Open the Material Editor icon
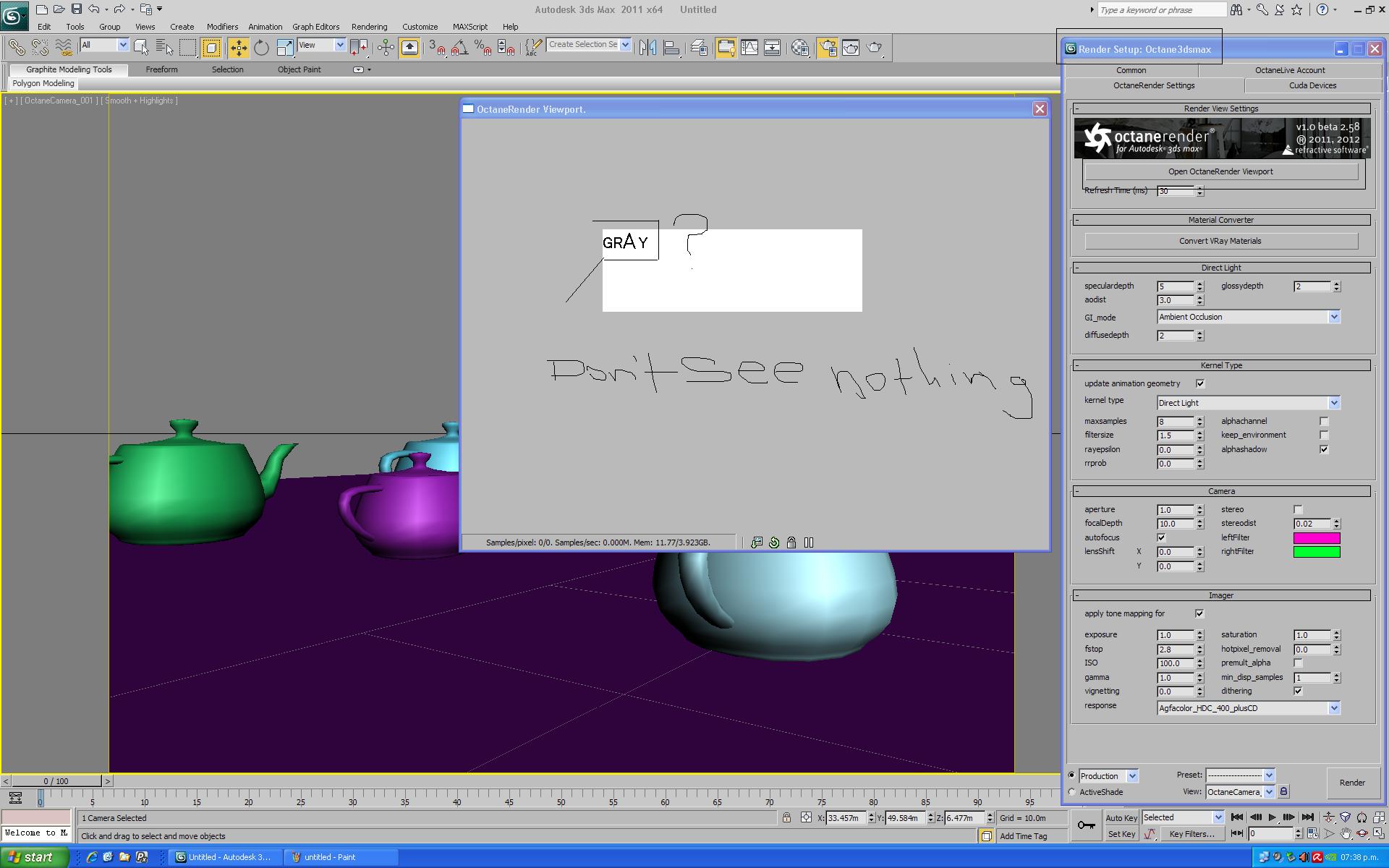The width and height of the screenshot is (1389, 868). (x=800, y=48)
